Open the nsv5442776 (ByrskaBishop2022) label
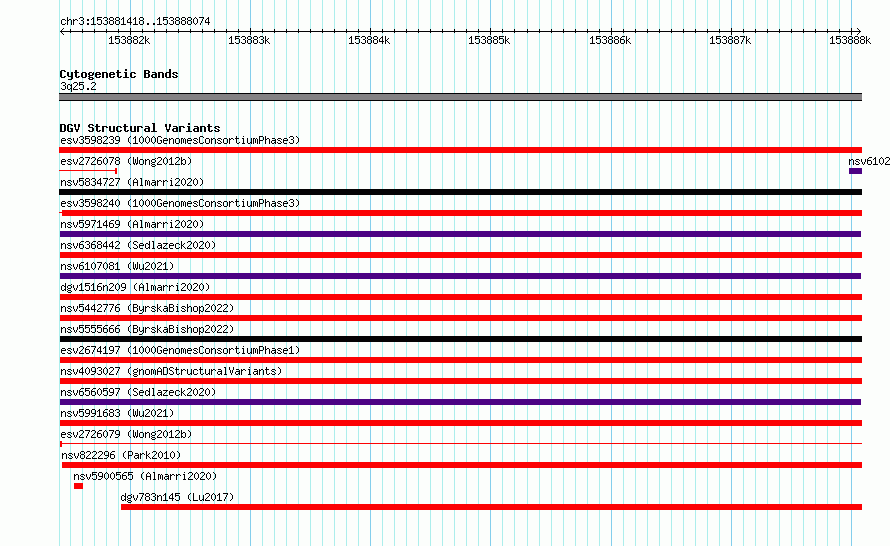Viewport: 890px width, 546px height. tap(147, 308)
